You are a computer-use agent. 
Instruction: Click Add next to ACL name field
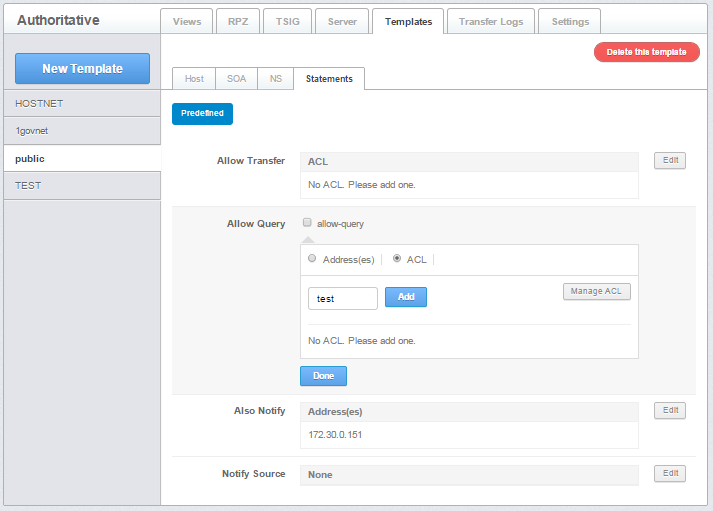pyautogui.click(x=406, y=297)
